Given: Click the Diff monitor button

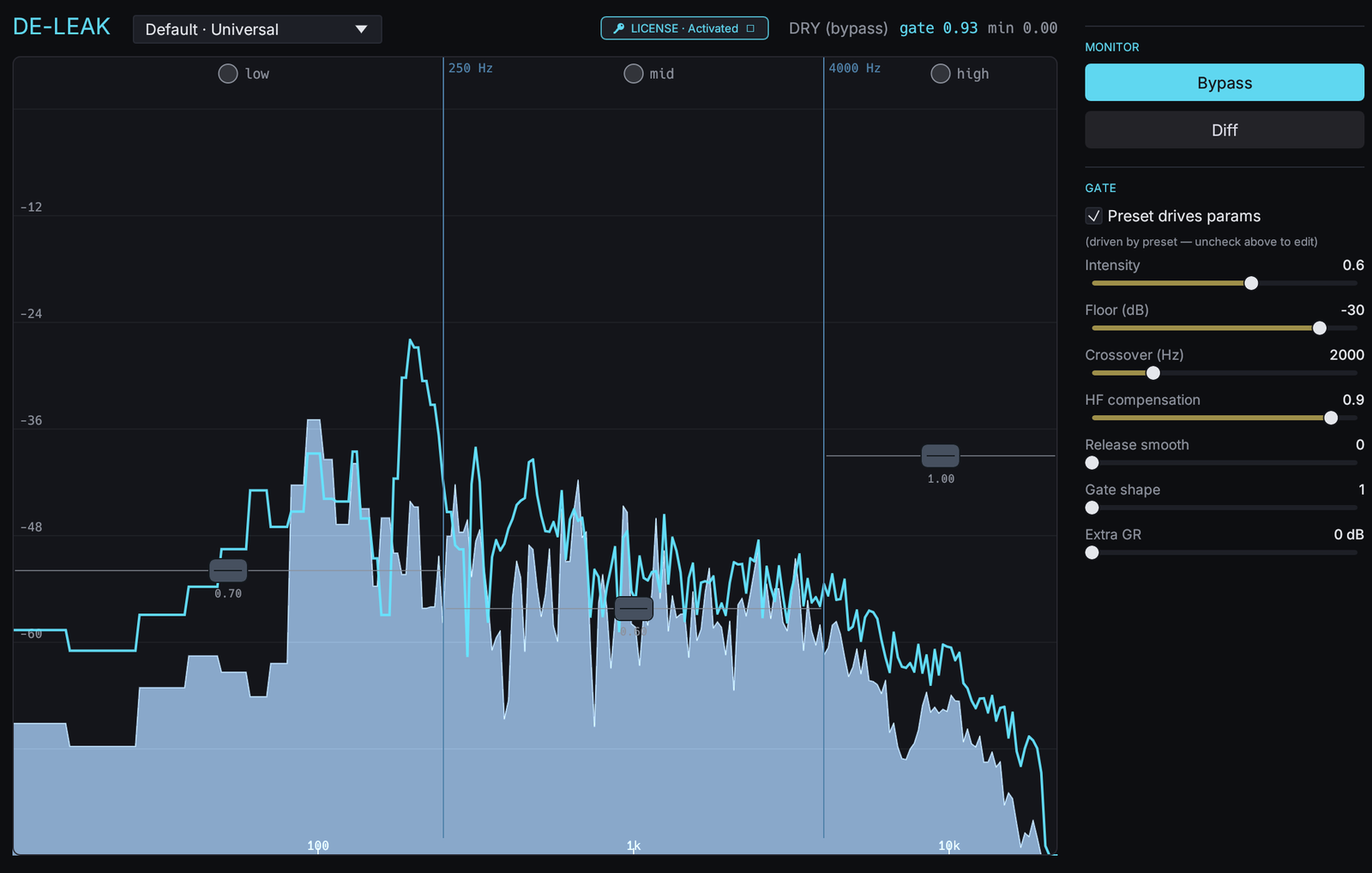Looking at the screenshot, I should click(x=1225, y=129).
